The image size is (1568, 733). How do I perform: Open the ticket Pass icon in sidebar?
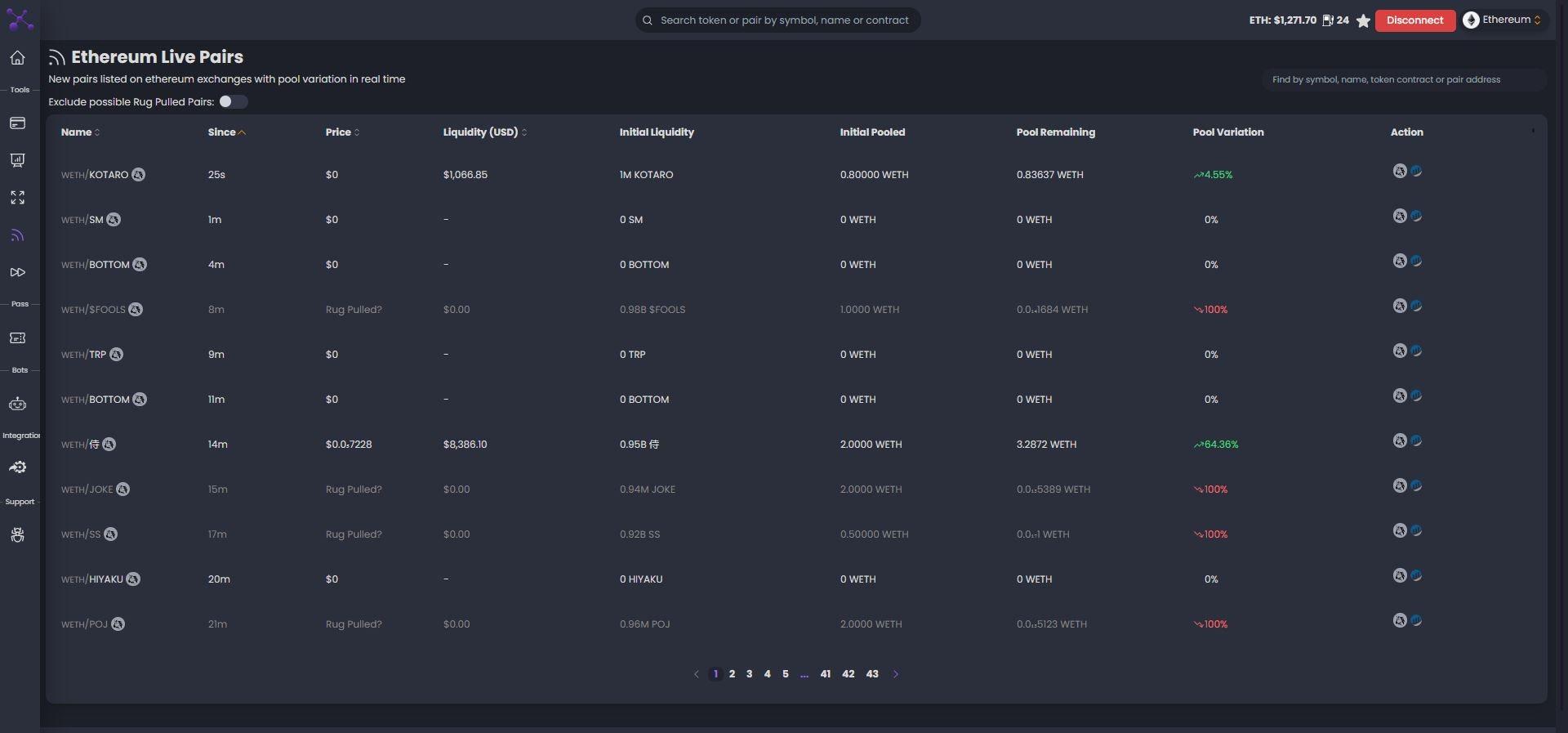tap(17, 338)
